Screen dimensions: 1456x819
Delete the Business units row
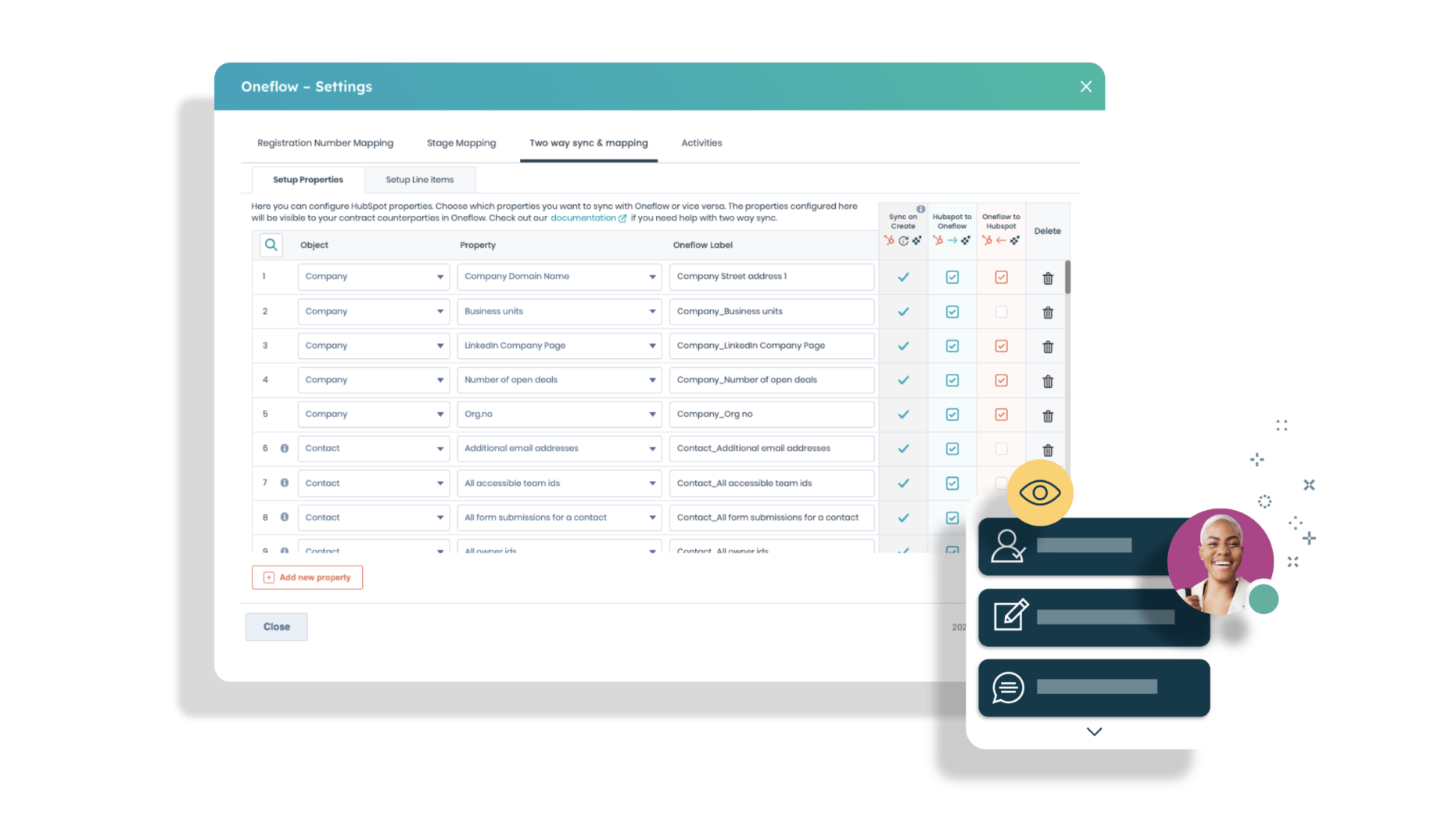[x=1048, y=312]
